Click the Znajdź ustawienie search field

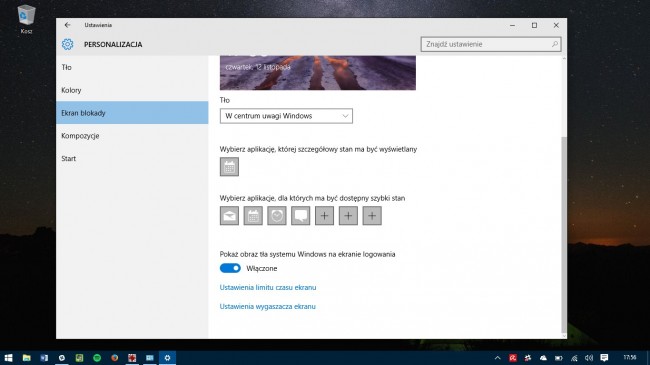tap(491, 44)
